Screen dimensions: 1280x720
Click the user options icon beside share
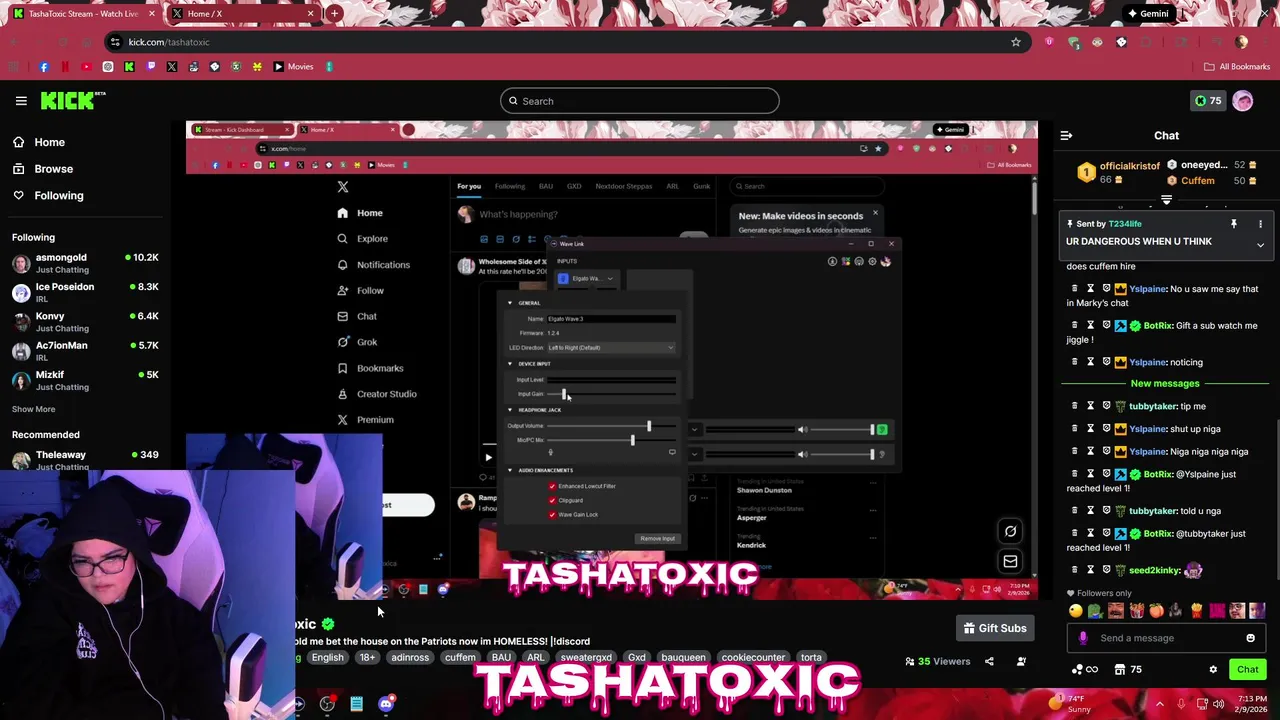click(1021, 661)
